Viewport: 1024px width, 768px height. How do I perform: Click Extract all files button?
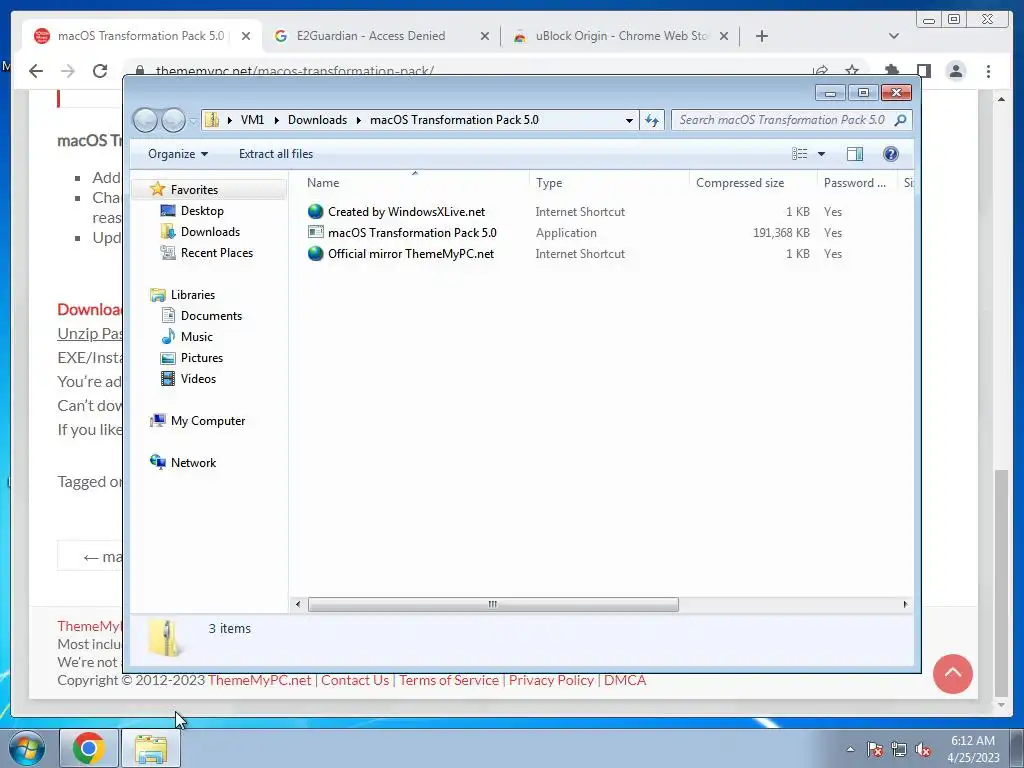pyautogui.click(x=276, y=154)
